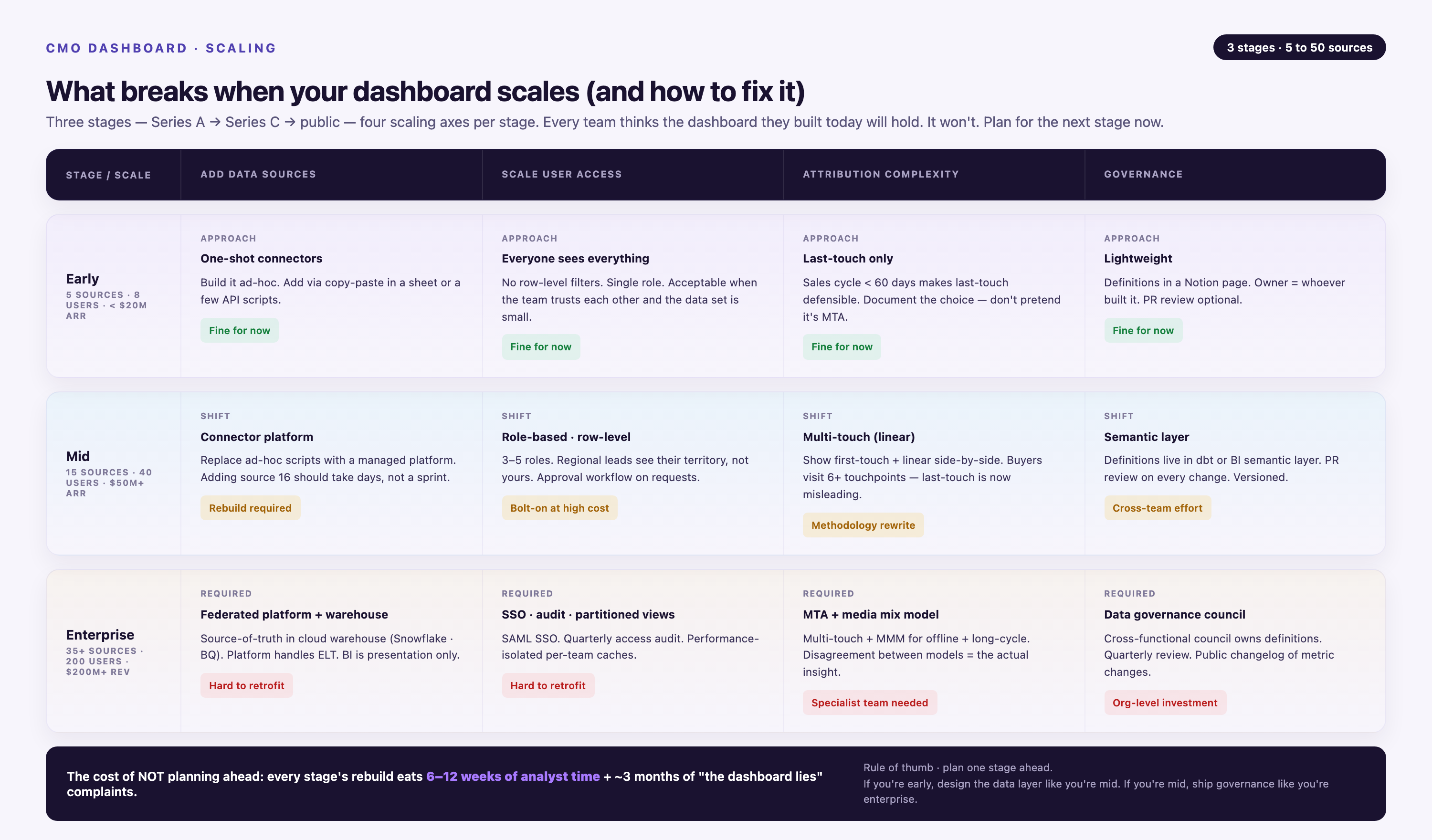Click the 'SSO · audit · partitioned views' title
The width and height of the screenshot is (1432, 840).
(x=588, y=614)
